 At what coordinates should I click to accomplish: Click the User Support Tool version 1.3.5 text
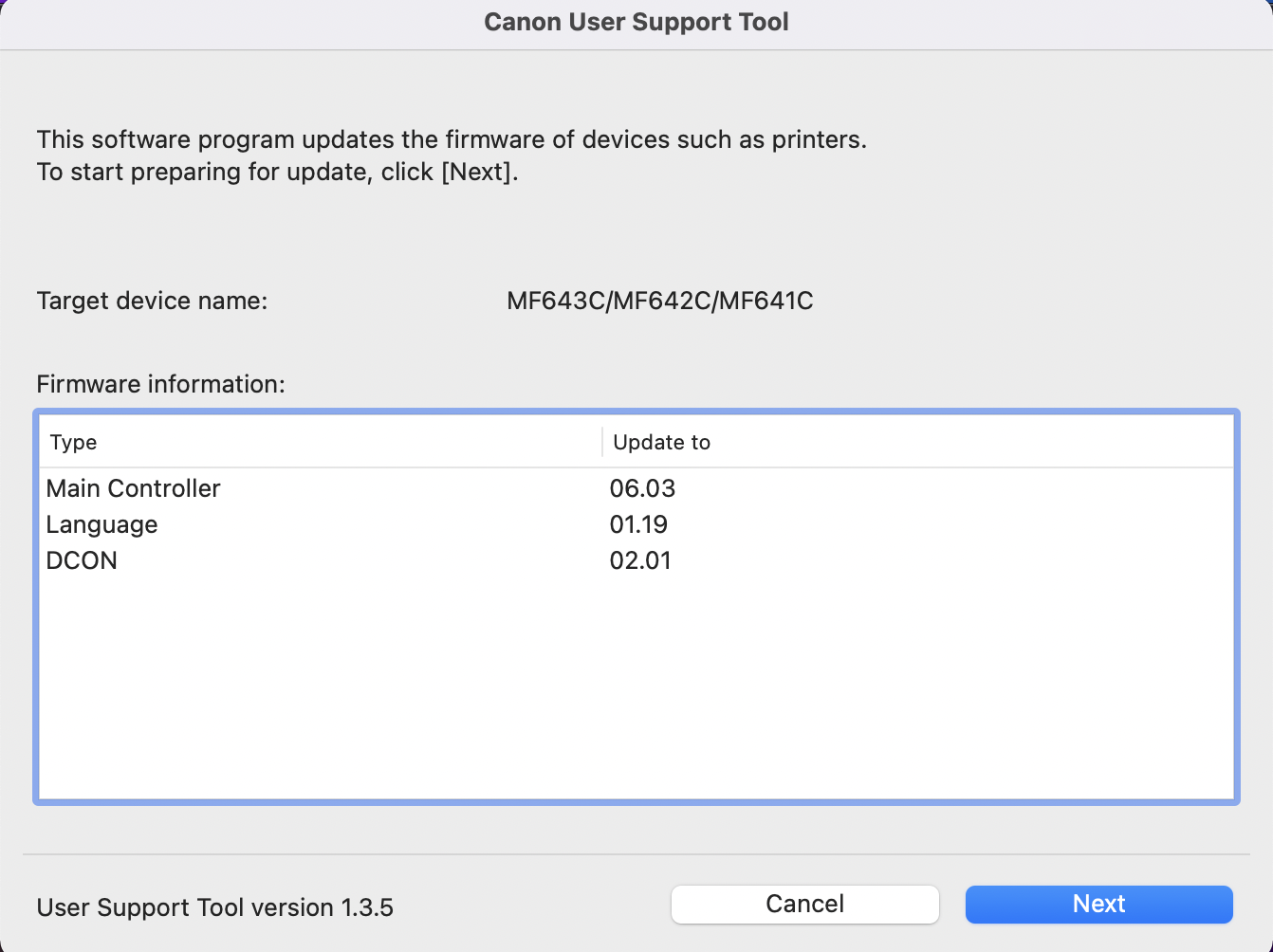coord(214,907)
